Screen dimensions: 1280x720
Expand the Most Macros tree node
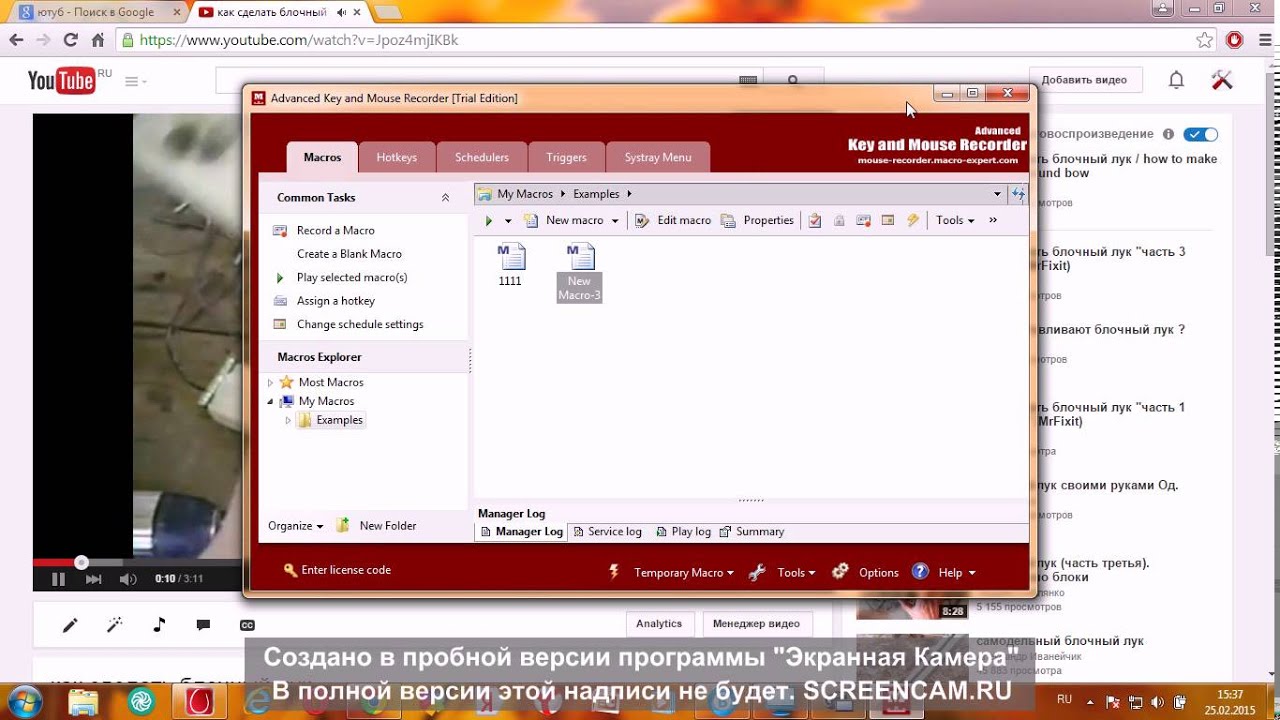270,383
